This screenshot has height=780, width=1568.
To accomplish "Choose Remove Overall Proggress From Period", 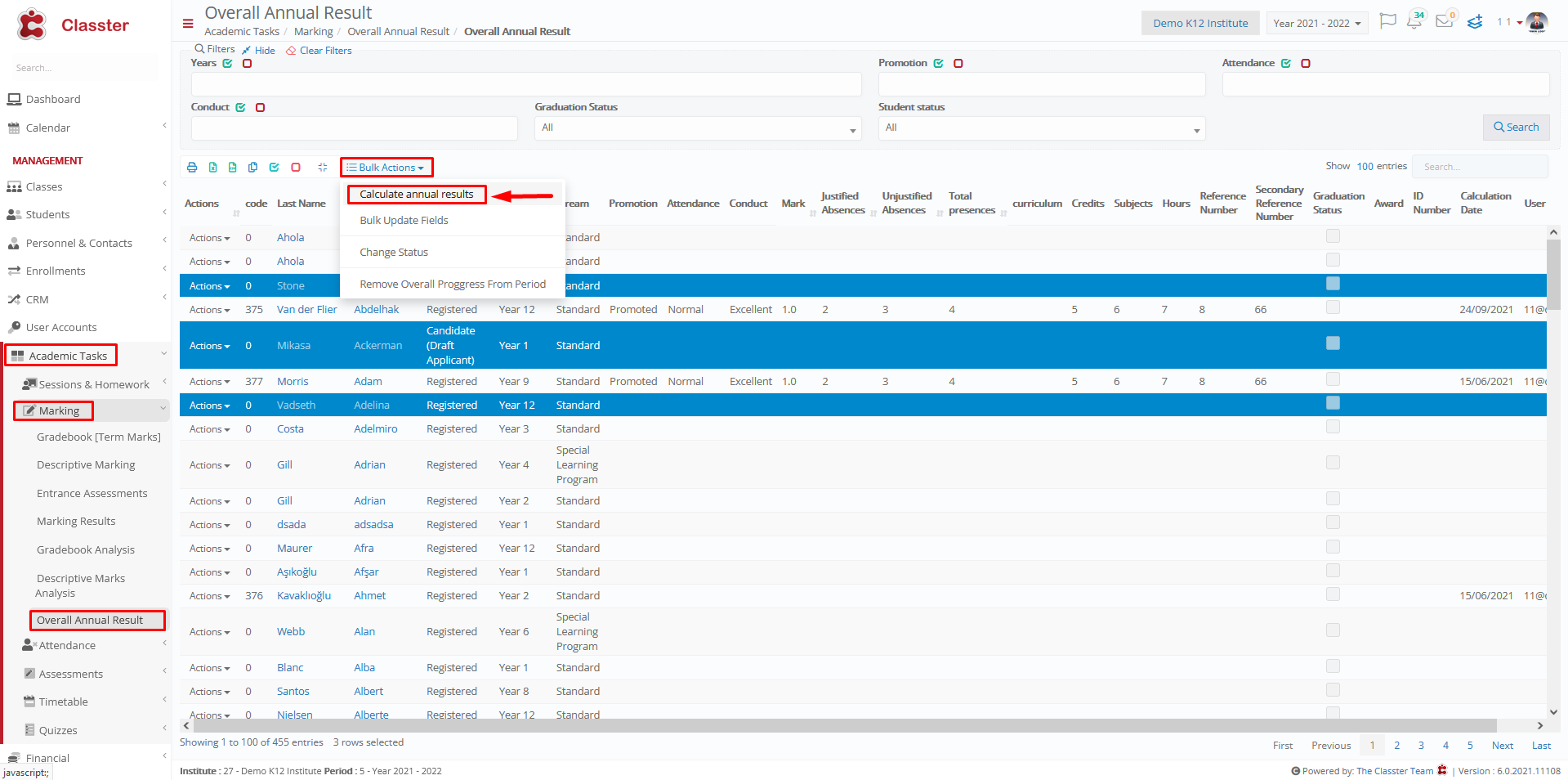I will click(x=453, y=284).
